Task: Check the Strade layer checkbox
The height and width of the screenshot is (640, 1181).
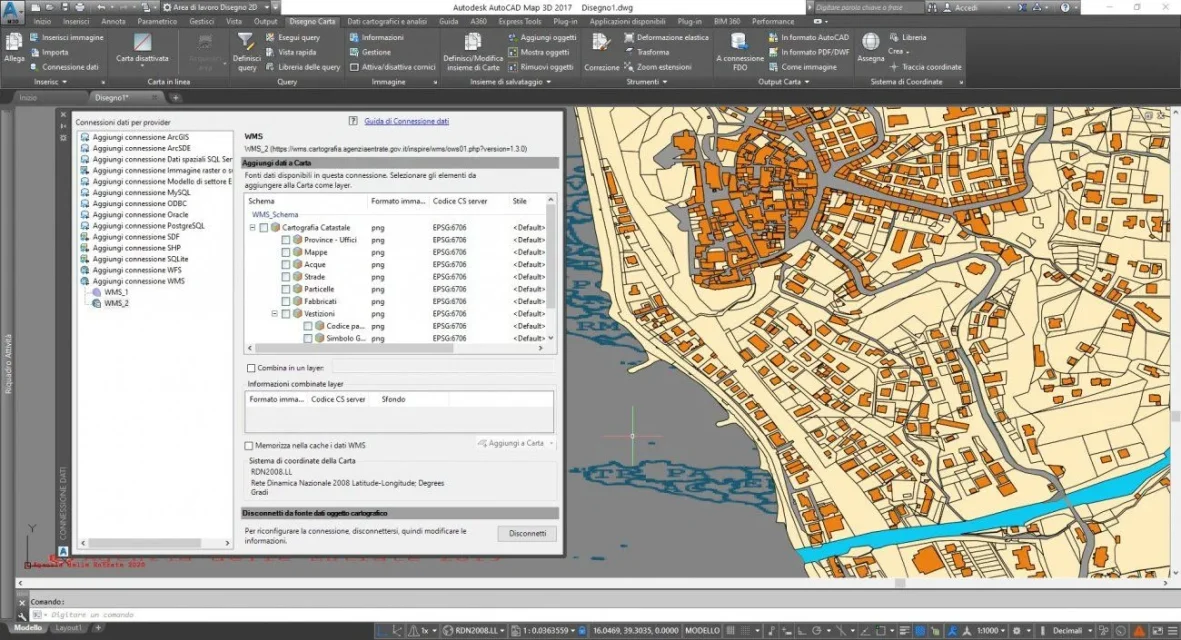Action: click(285, 277)
